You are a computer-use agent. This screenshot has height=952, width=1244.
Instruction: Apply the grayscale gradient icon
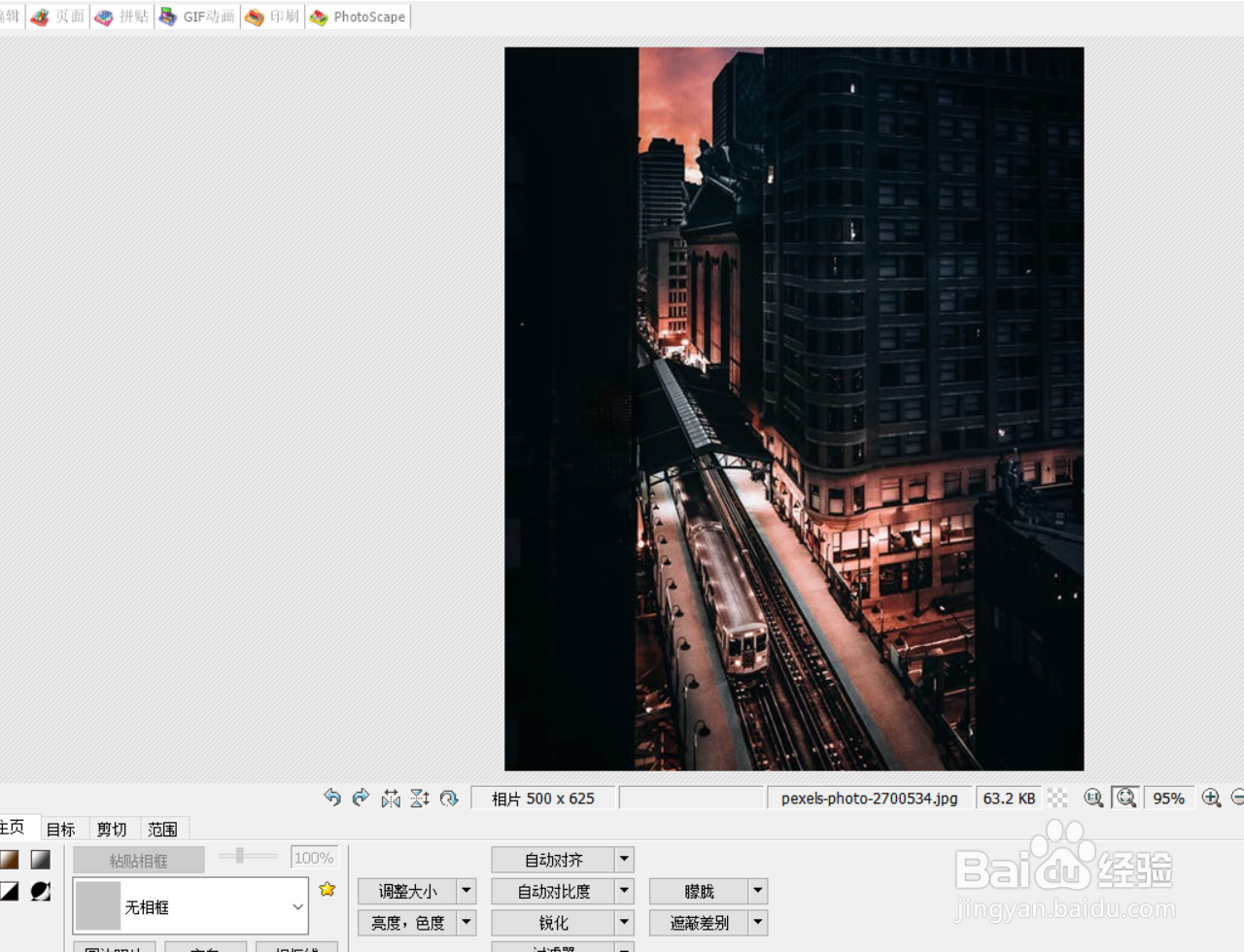pos(40,860)
